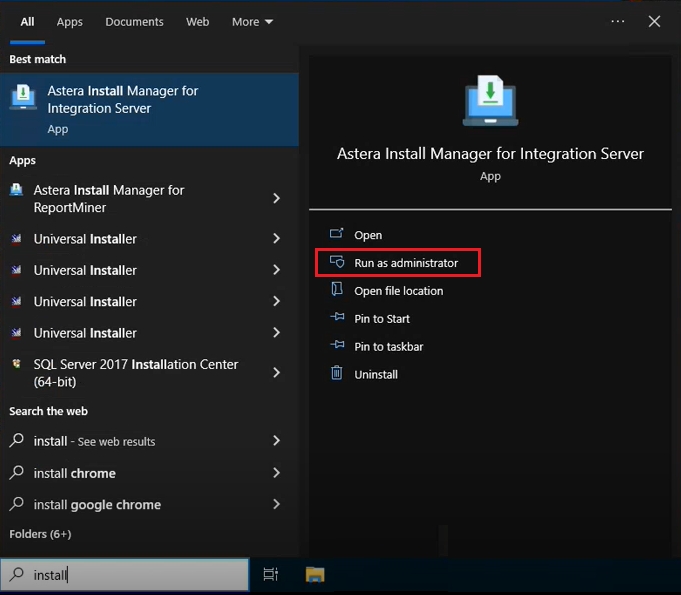Screen dimensions: 681x595
Task: Click the large Astera Install Manager preview icon
Action: click(490, 101)
